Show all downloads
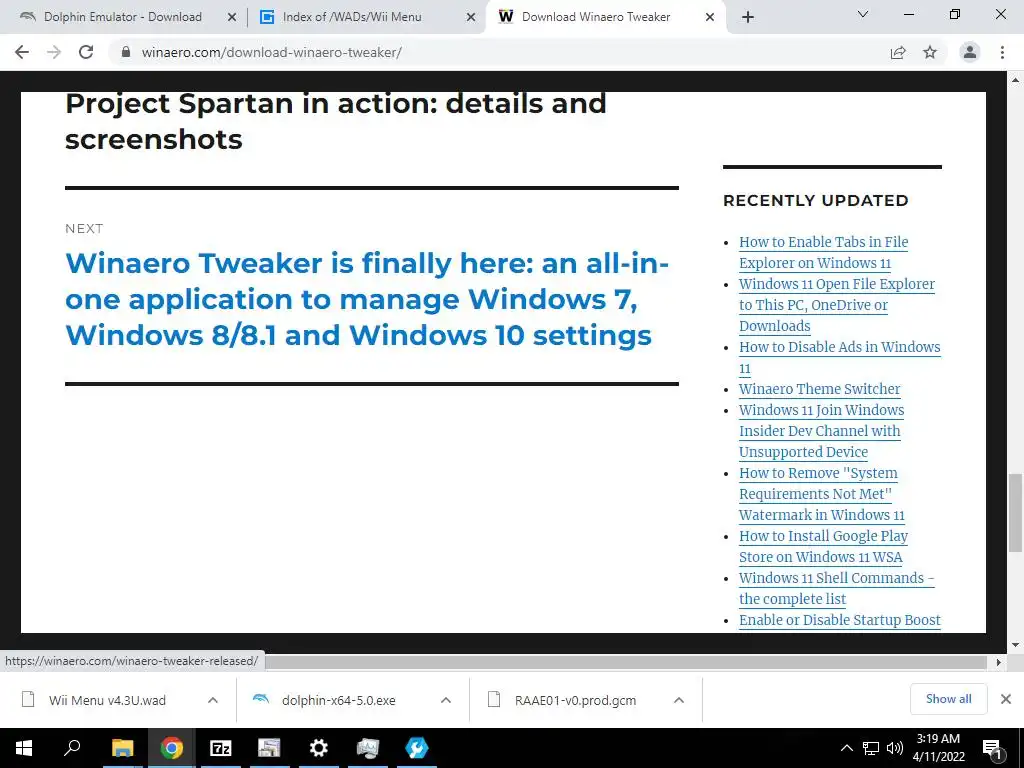 point(948,699)
